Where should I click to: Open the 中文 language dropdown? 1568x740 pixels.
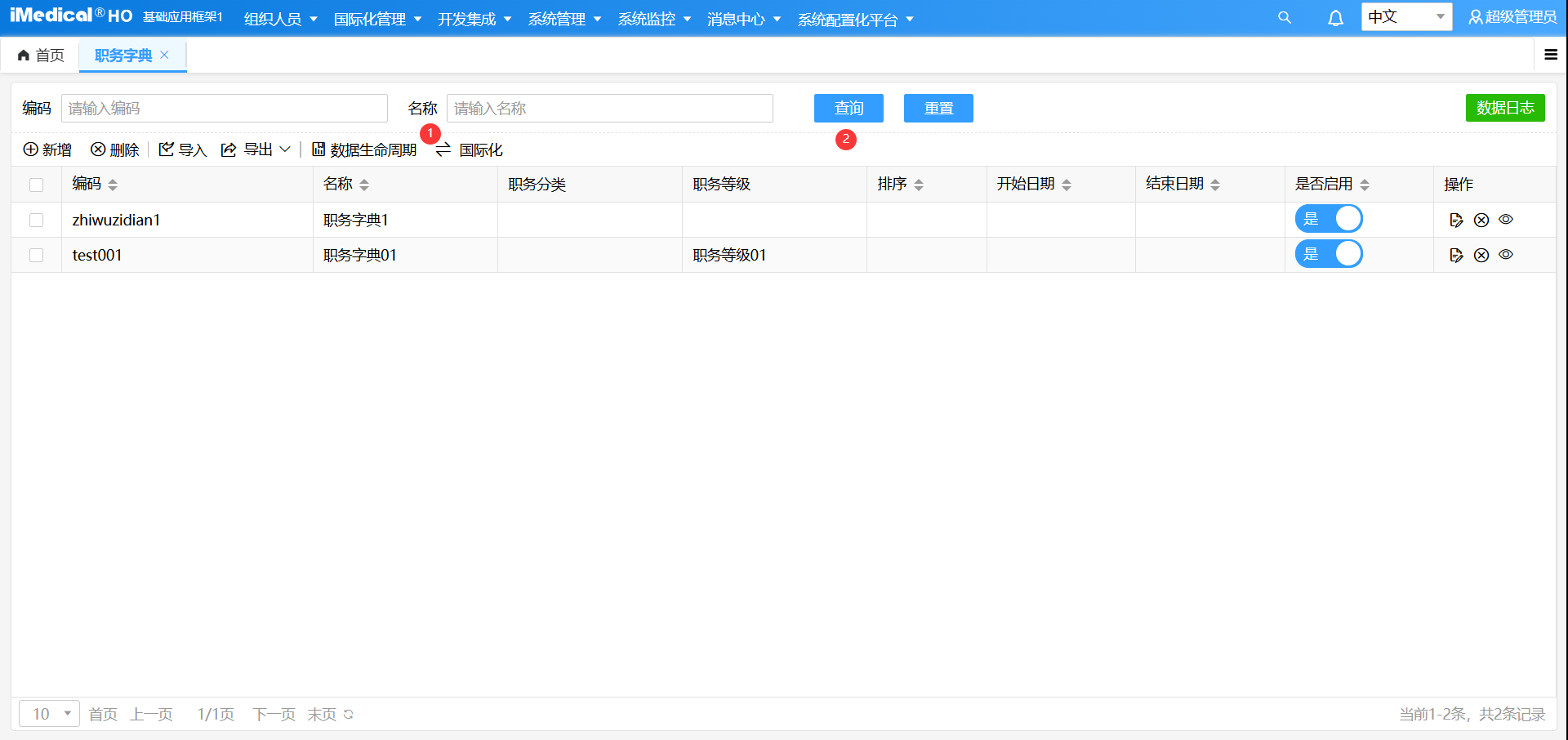point(1406,17)
